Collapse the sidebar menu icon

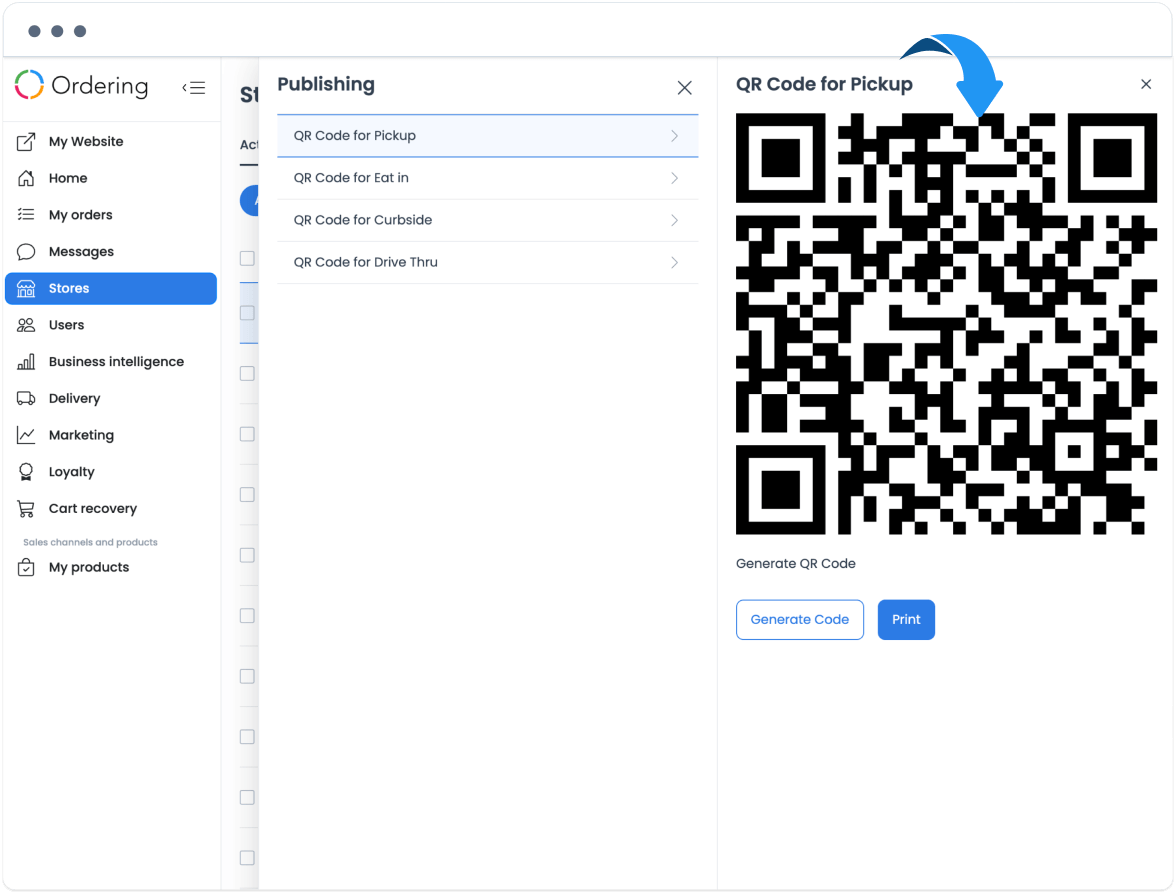point(194,88)
